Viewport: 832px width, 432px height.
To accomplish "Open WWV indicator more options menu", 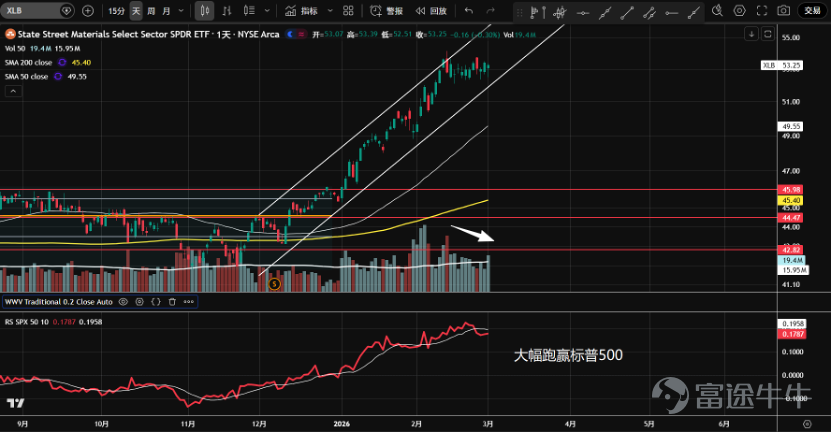I will tap(189, 302).
